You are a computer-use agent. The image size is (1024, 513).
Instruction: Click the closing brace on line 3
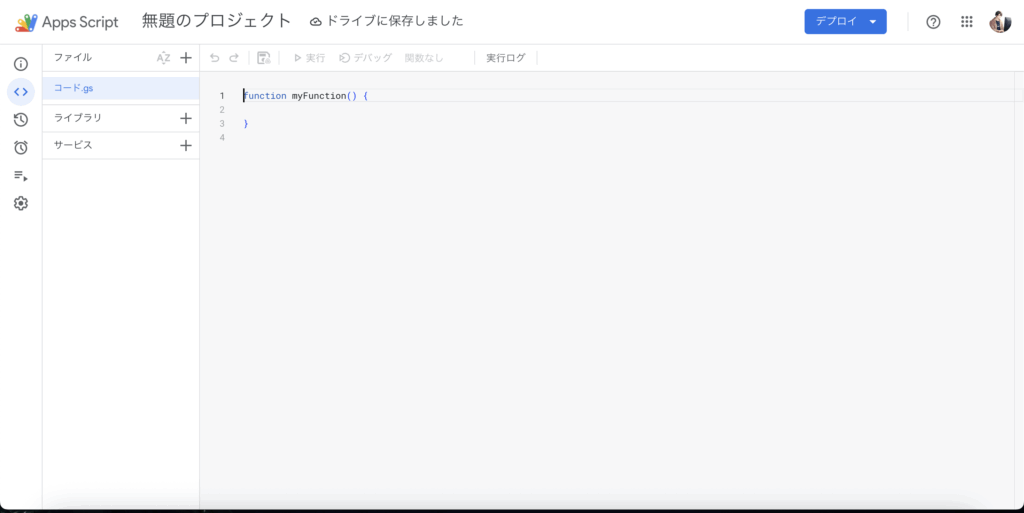click(246, 124)
